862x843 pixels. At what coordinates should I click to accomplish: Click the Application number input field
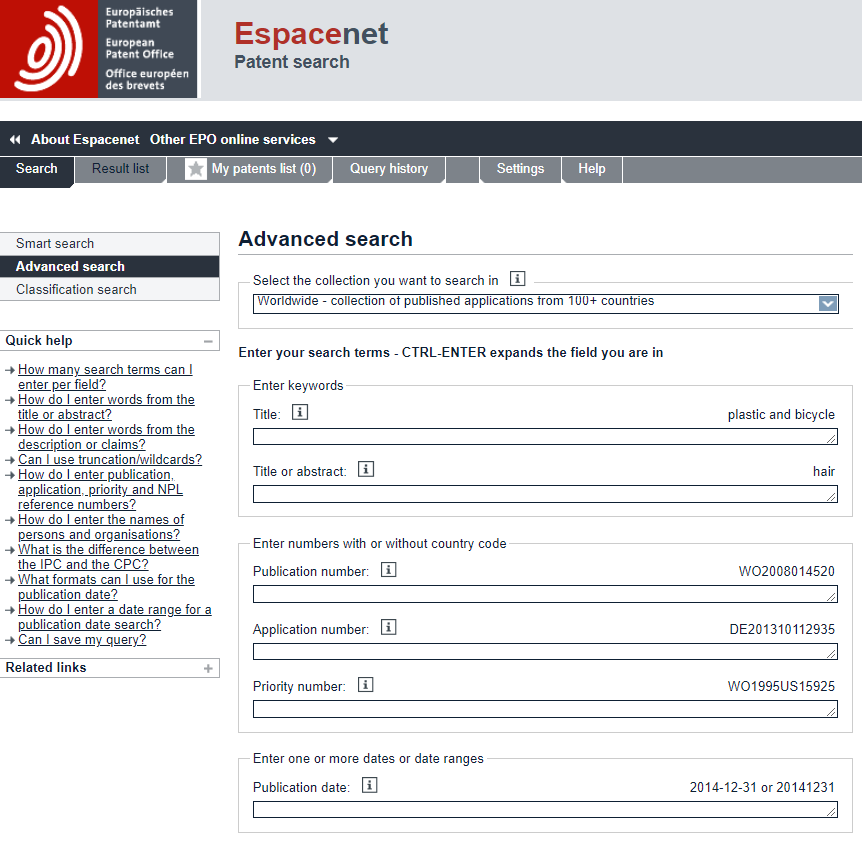point(545,652)
